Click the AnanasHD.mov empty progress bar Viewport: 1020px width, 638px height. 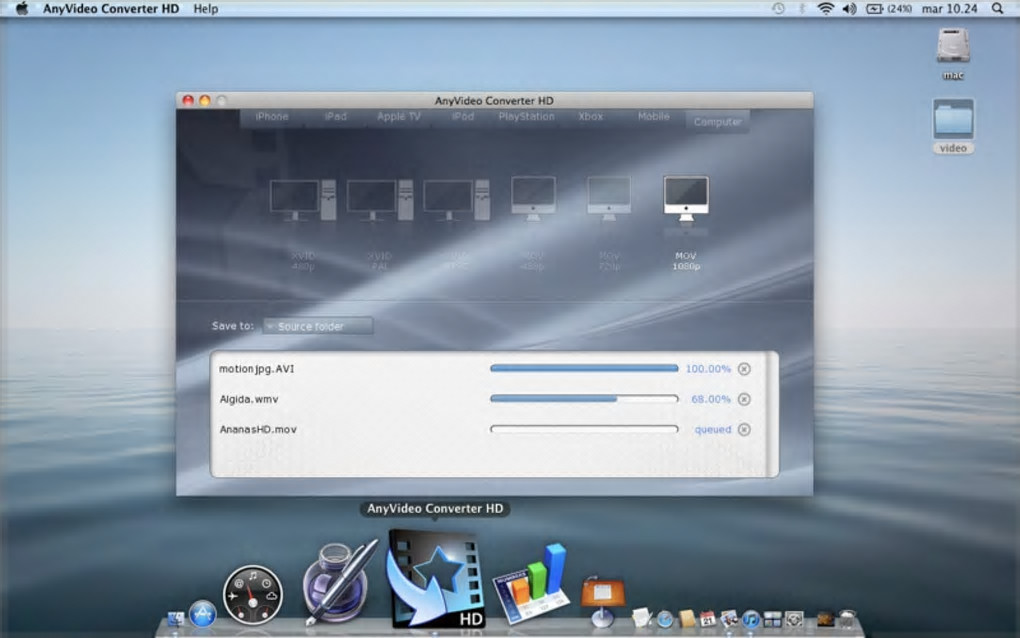click(x=584, y=429)
